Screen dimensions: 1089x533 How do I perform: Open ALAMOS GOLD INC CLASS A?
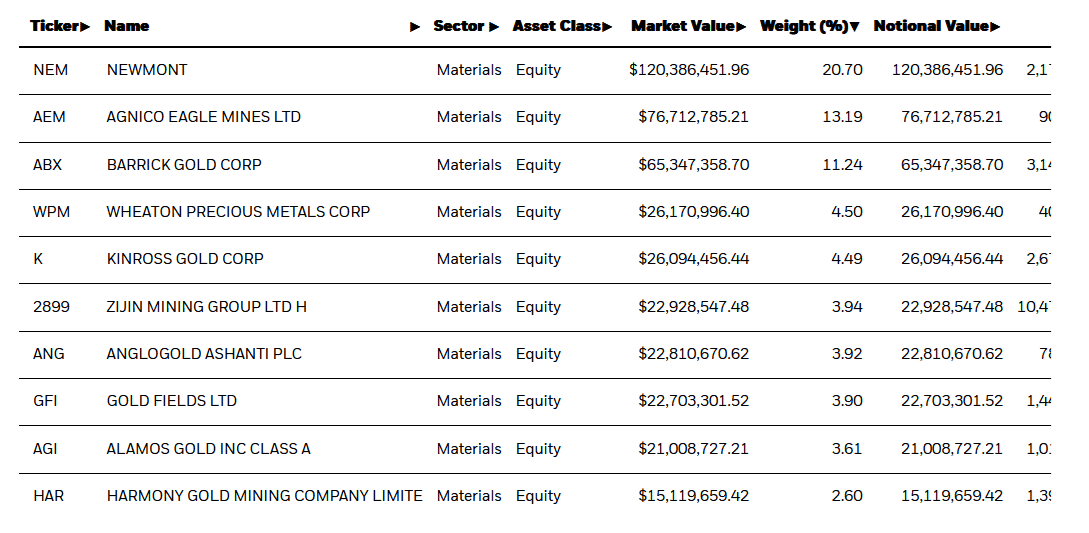pyautogui.click(x=208, y=449)
